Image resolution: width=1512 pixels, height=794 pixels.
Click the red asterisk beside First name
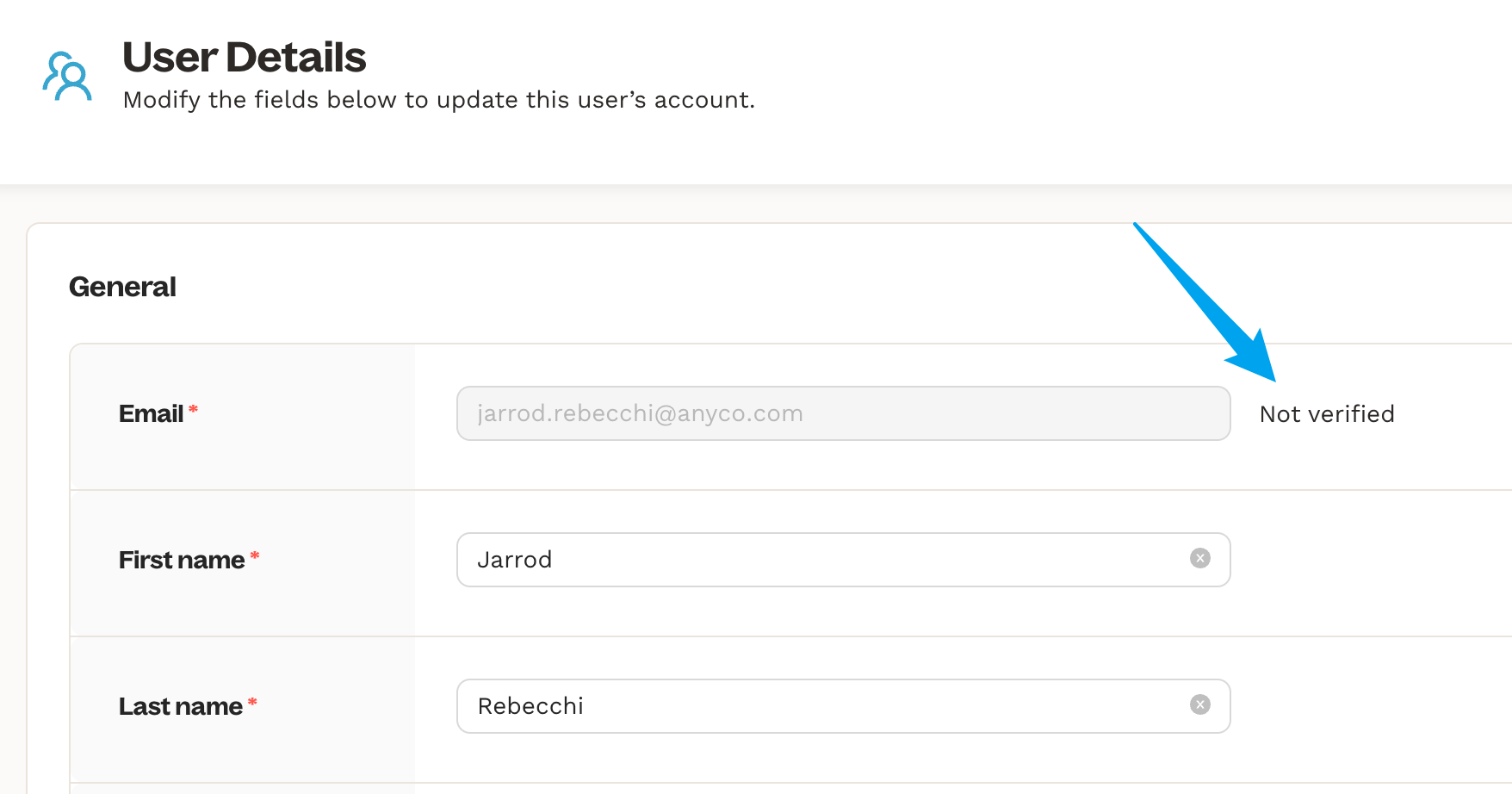[255, 555]
